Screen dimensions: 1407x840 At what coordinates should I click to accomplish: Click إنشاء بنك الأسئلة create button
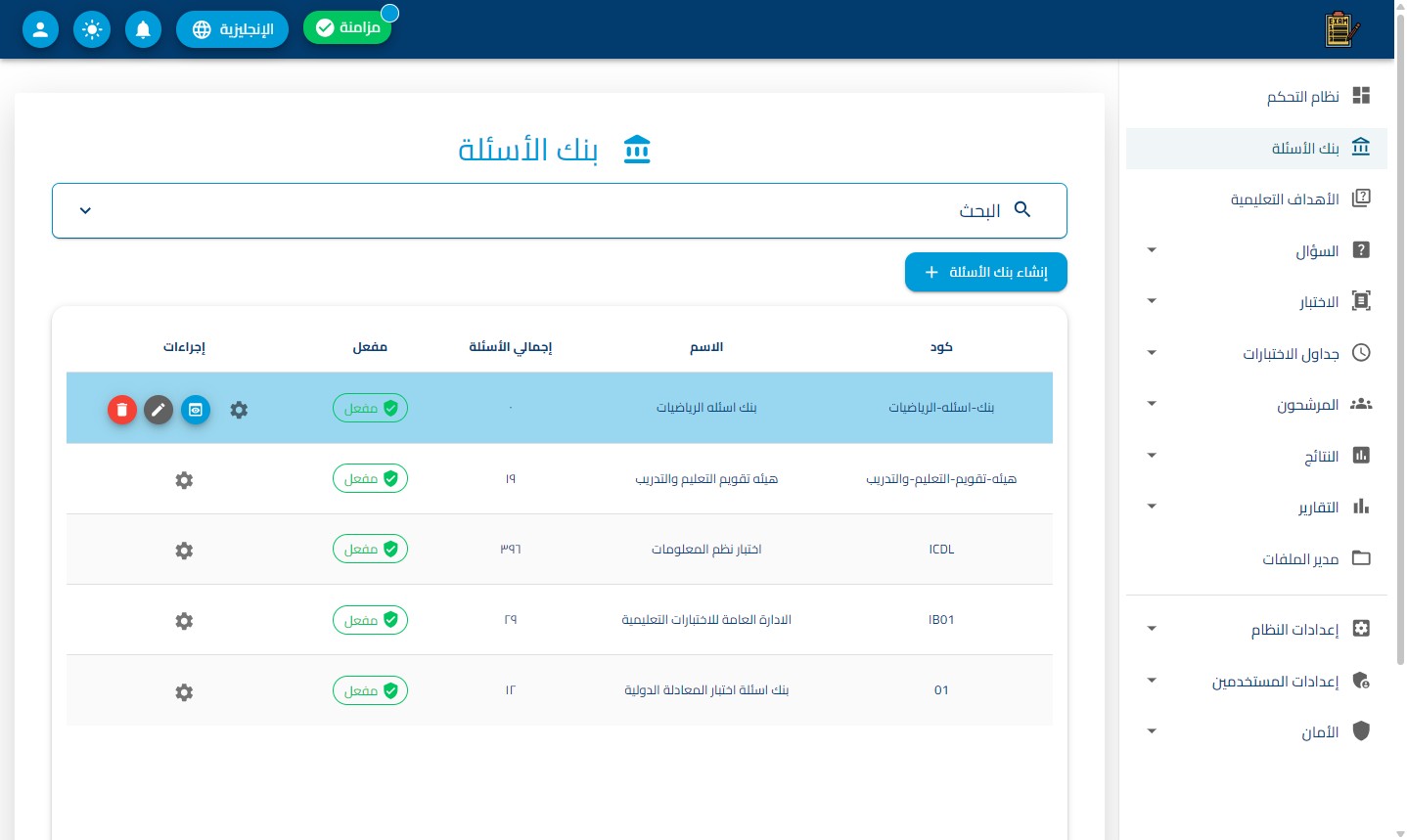[x=986, y=272]
